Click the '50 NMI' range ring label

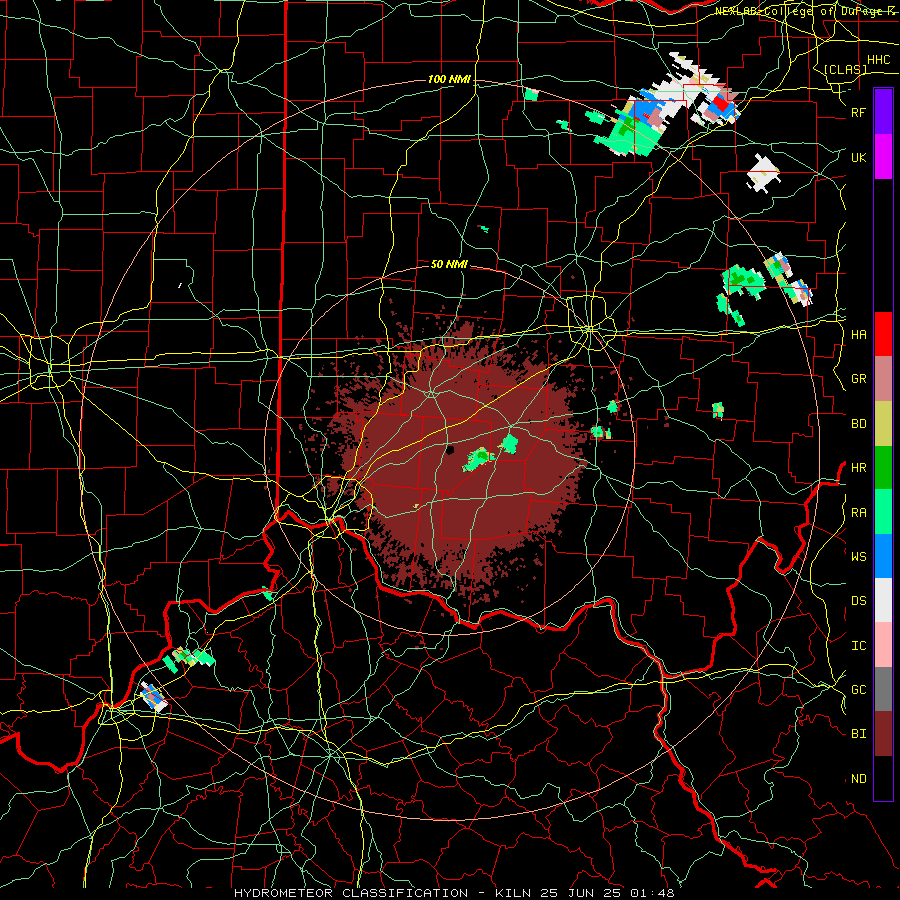click(449, 264)
